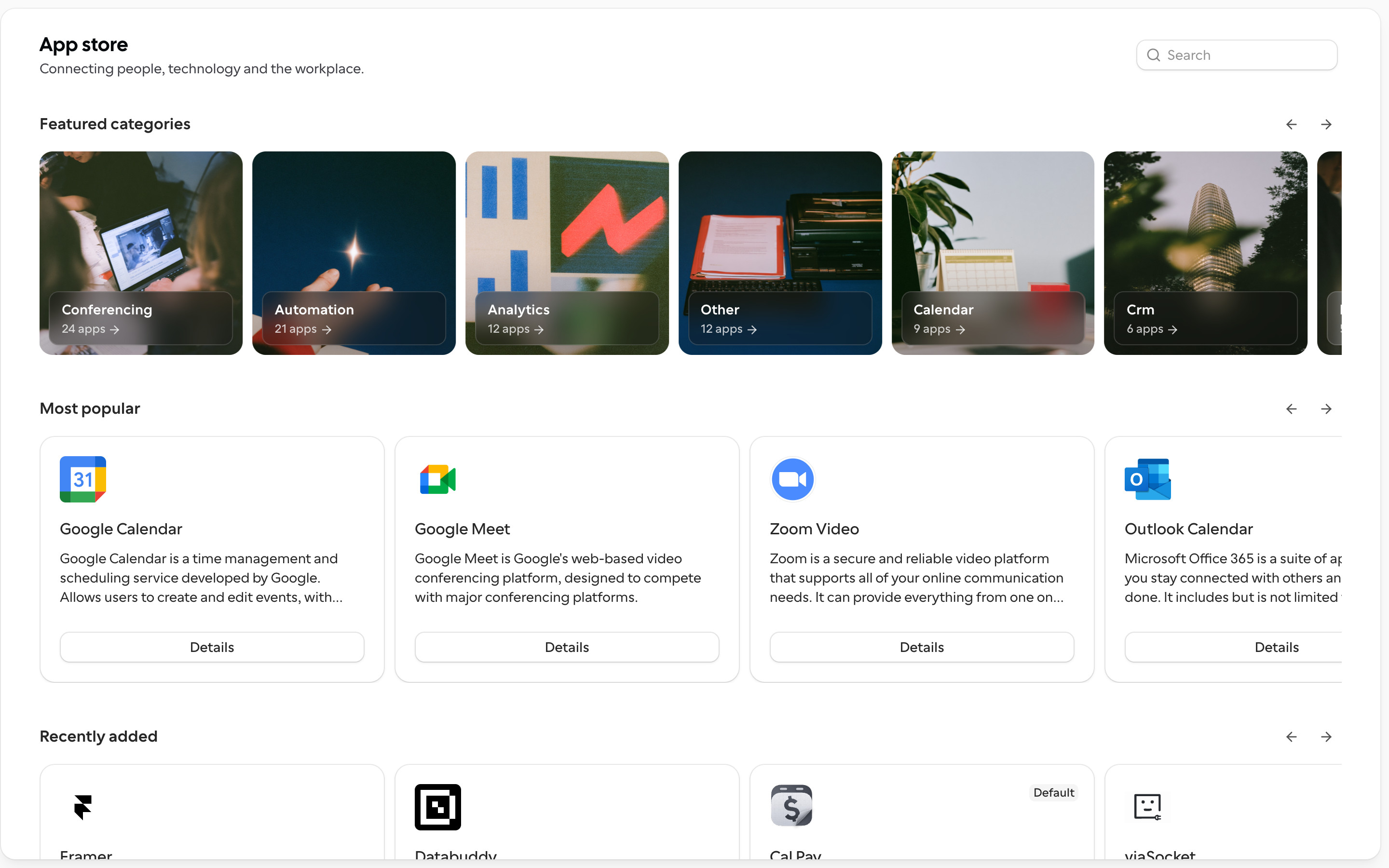Click the Recently added heading

(98, 736)
